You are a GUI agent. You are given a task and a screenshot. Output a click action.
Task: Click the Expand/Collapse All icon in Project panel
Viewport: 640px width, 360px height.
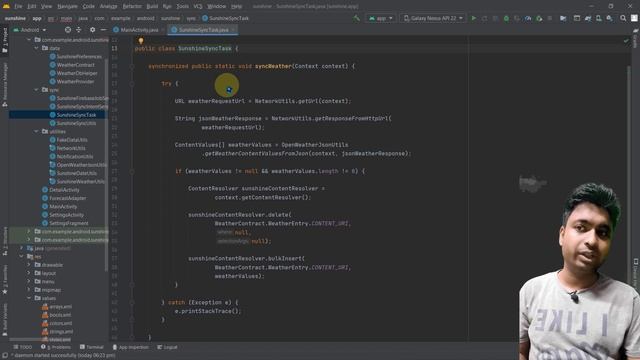tap(78, 30)
